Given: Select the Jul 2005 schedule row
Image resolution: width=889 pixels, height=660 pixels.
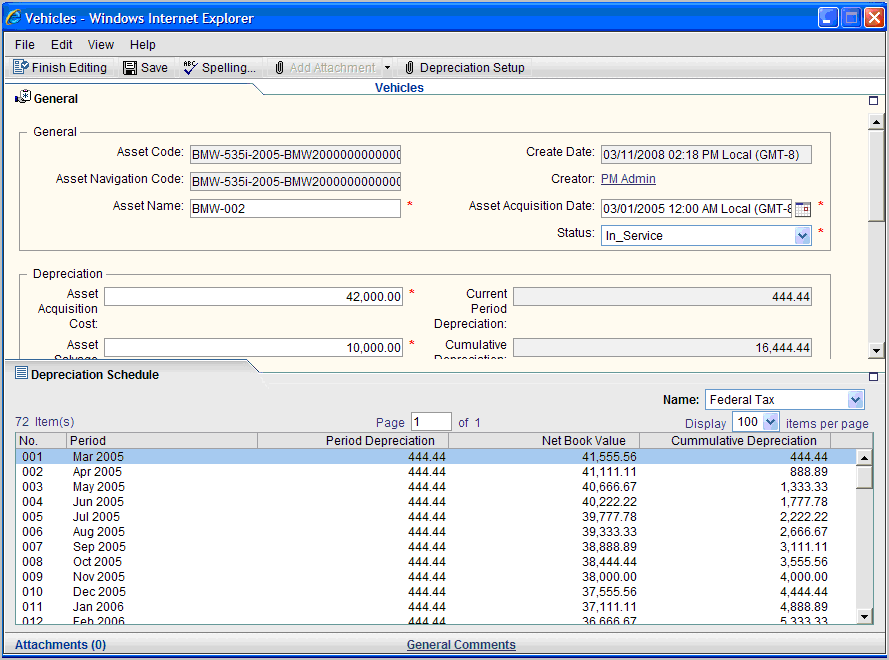Looking at the screenshot, I should pos(435,517).
